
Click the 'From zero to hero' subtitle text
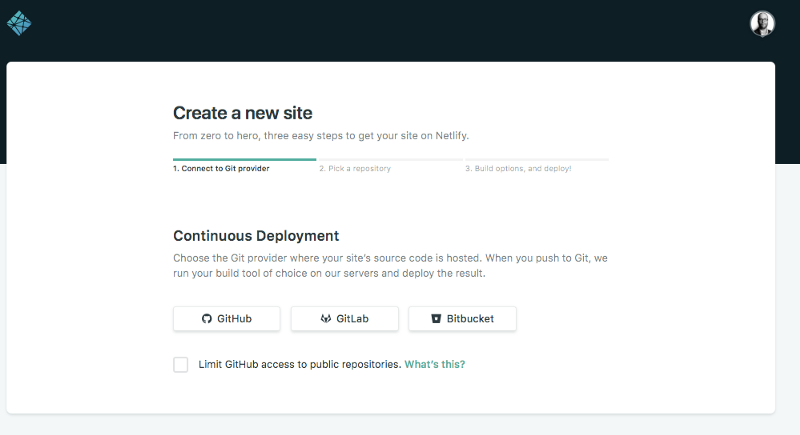[320, 136]
